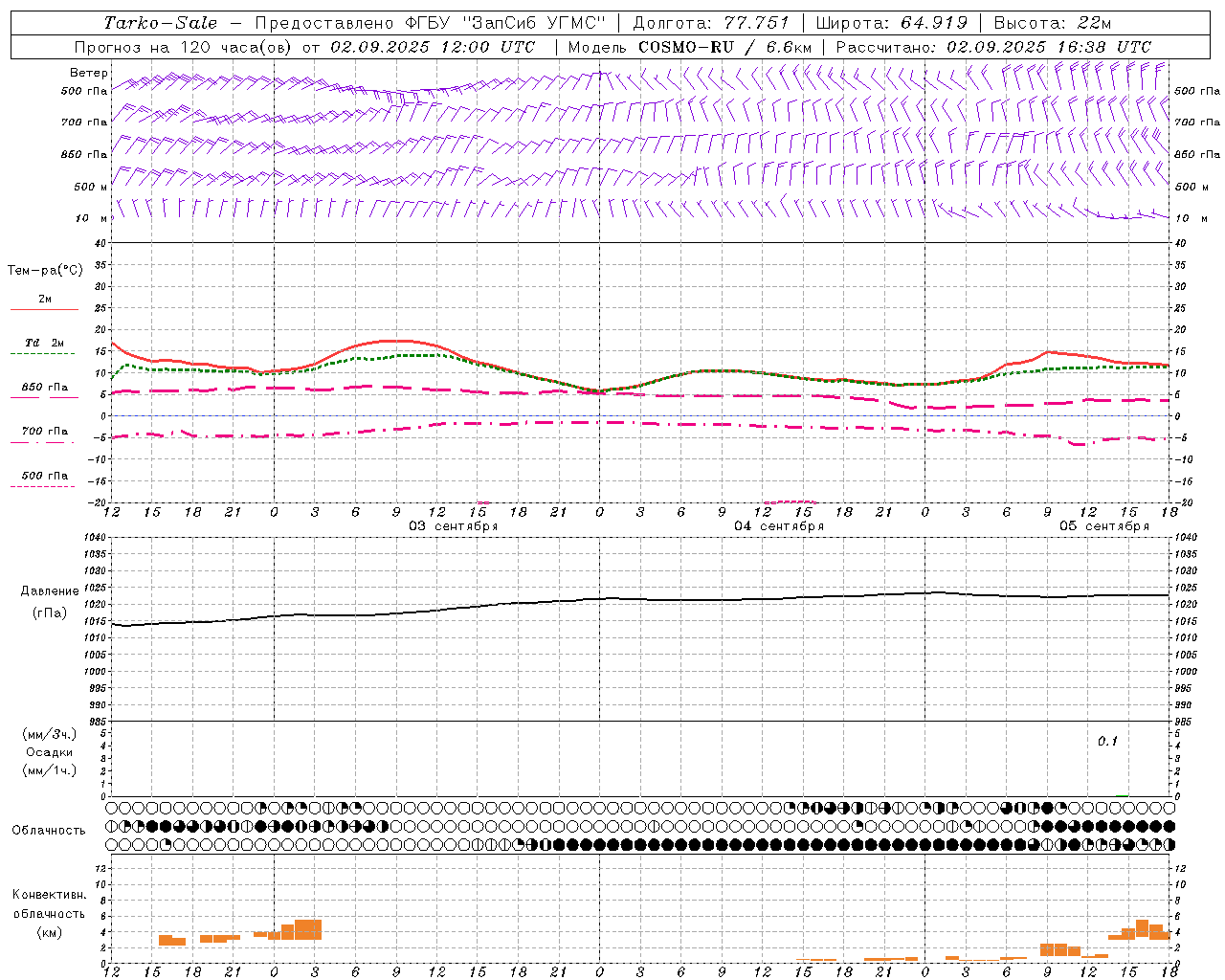Click the '700 гПа' temperature legend label

click(45, 432)
